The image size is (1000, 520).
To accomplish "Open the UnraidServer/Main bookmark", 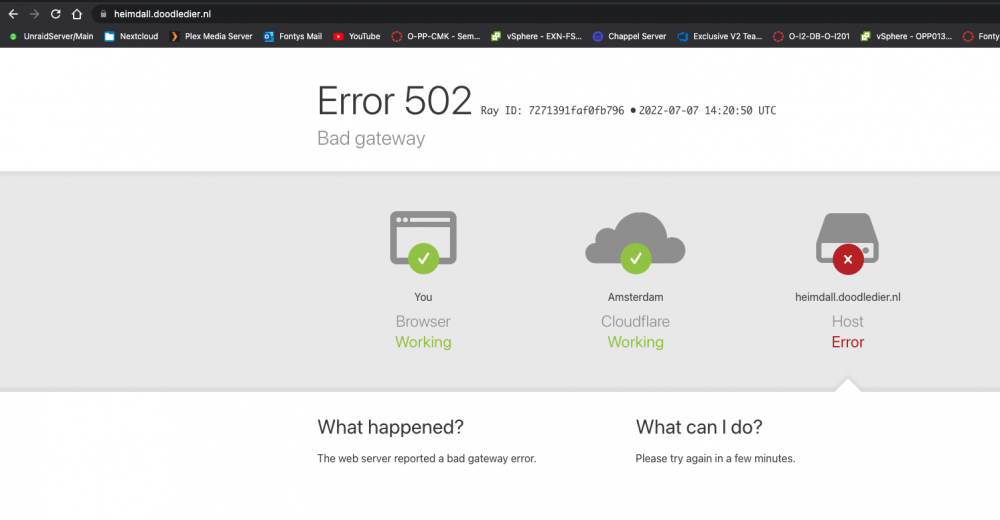I will click(x=51, y=36).
